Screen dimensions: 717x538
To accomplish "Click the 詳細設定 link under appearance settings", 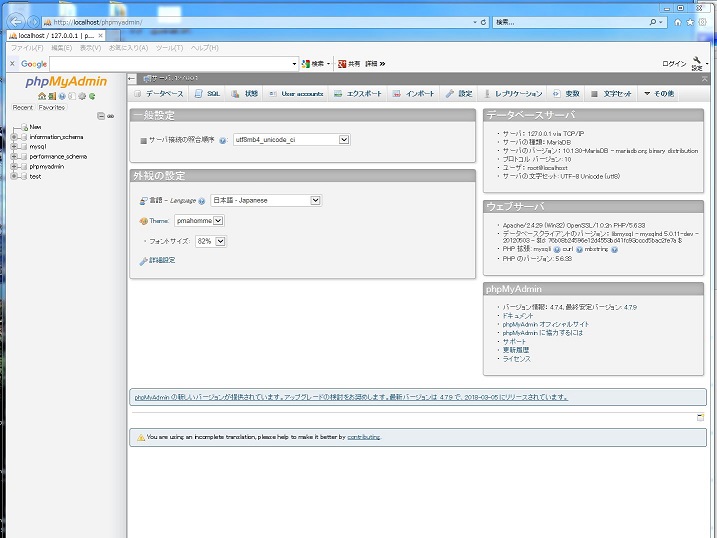I will [160, 260].
